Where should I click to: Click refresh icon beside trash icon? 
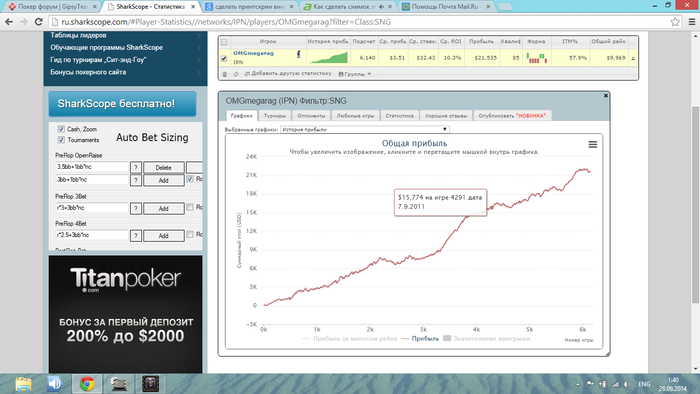[x=236, y=74]
